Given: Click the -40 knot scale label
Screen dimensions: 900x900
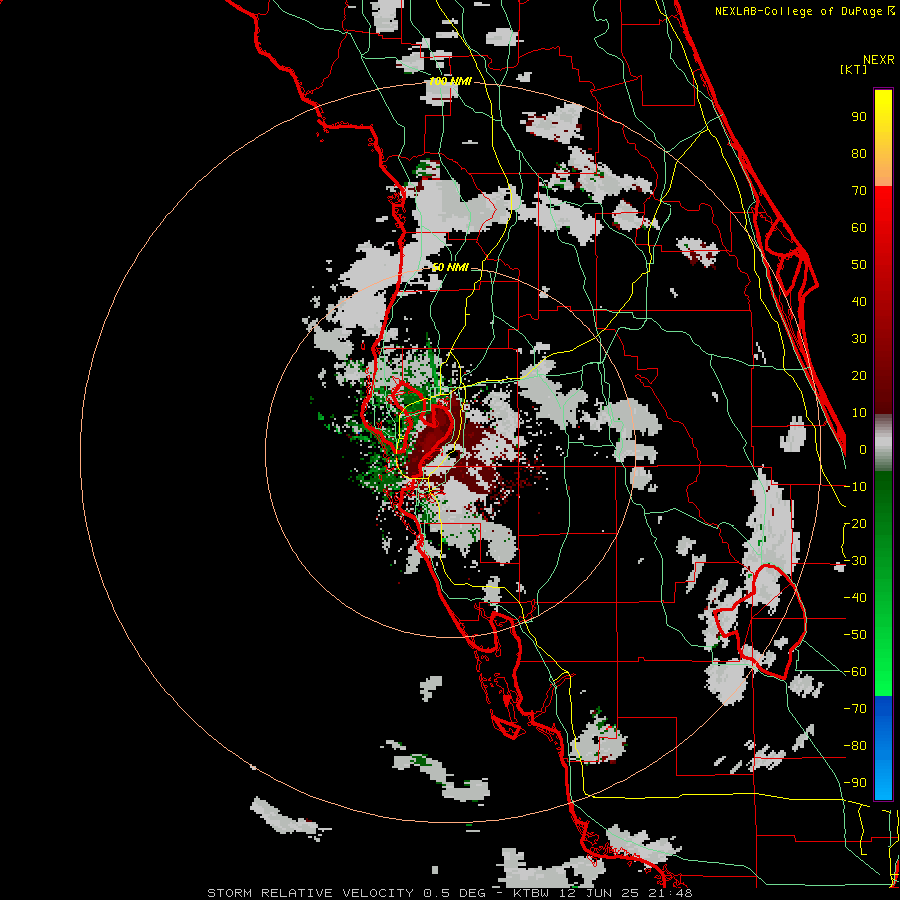Looking at the screenshot, I should pyautogui.click(x=855, y=598).
